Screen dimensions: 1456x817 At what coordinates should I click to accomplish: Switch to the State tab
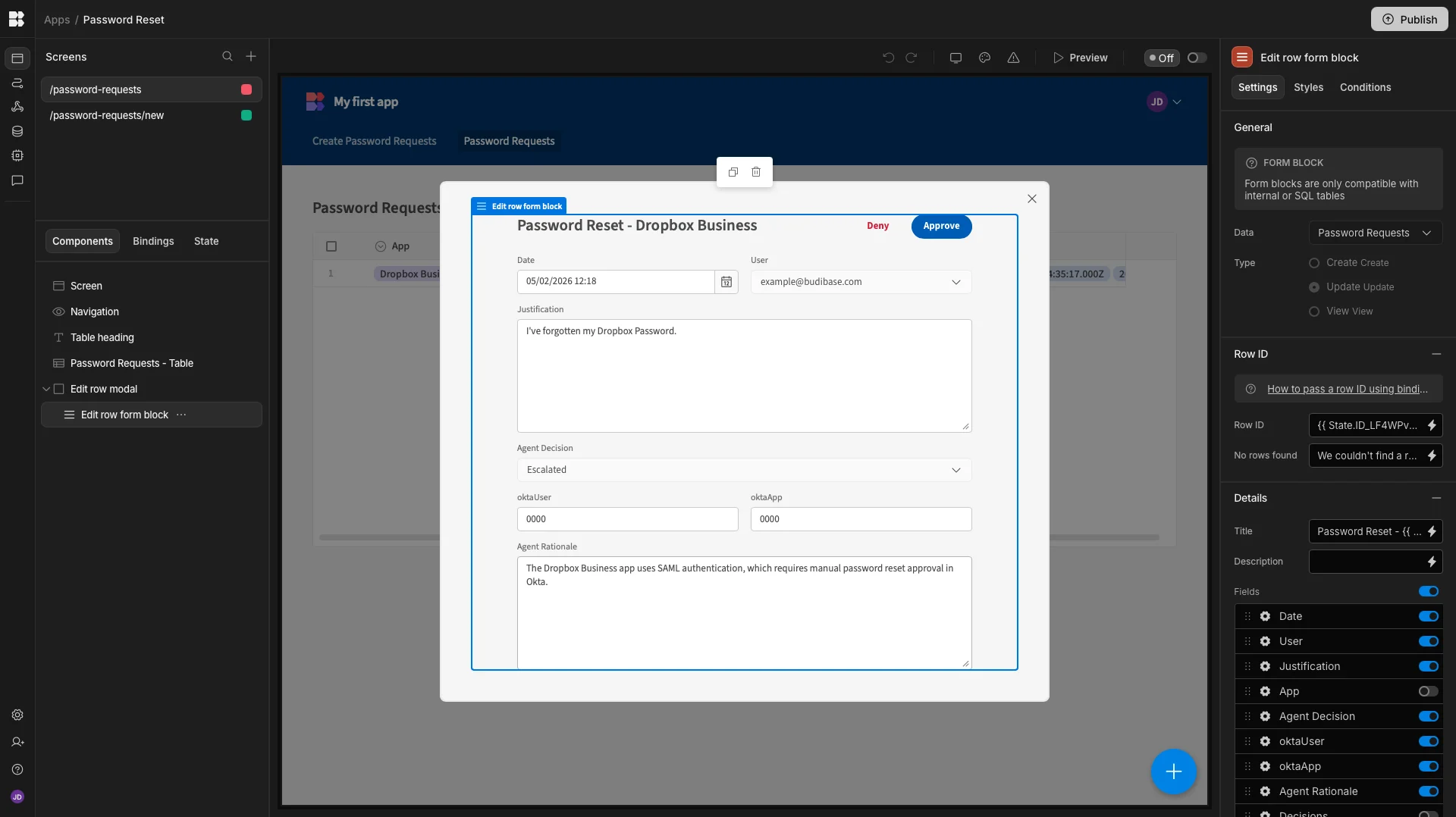tap(206, 241)
